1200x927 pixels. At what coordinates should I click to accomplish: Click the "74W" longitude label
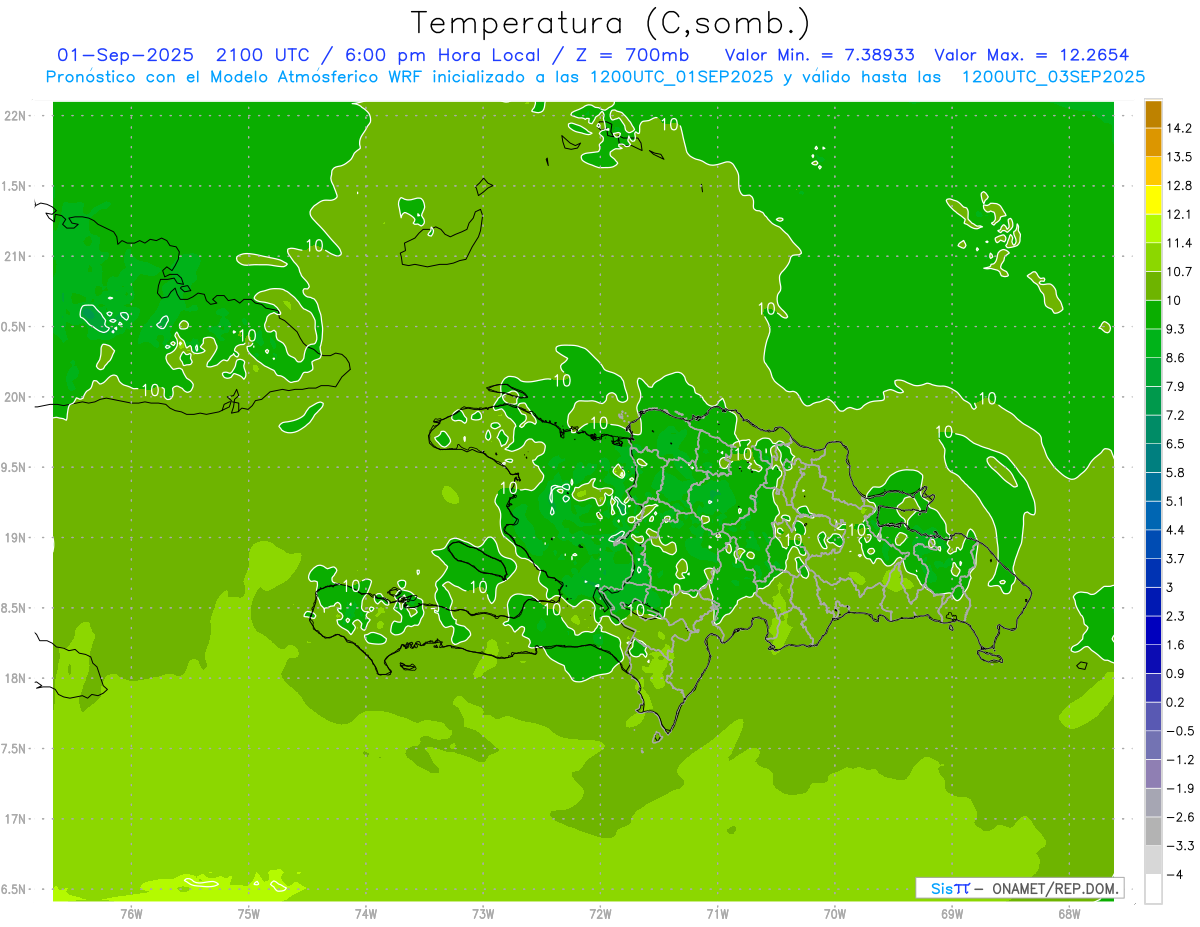pyautogui.click(x=366, y=913)
